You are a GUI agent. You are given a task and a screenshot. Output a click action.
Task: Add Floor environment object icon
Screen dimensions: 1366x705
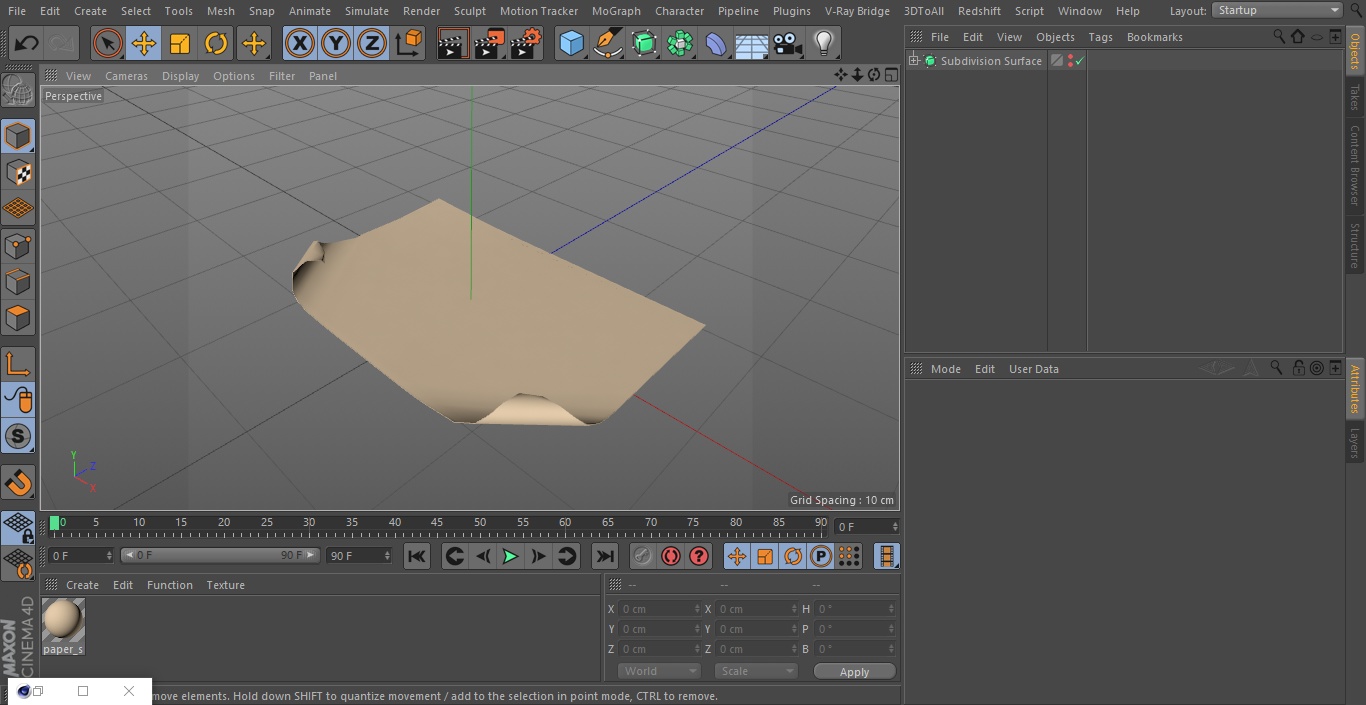752,44
